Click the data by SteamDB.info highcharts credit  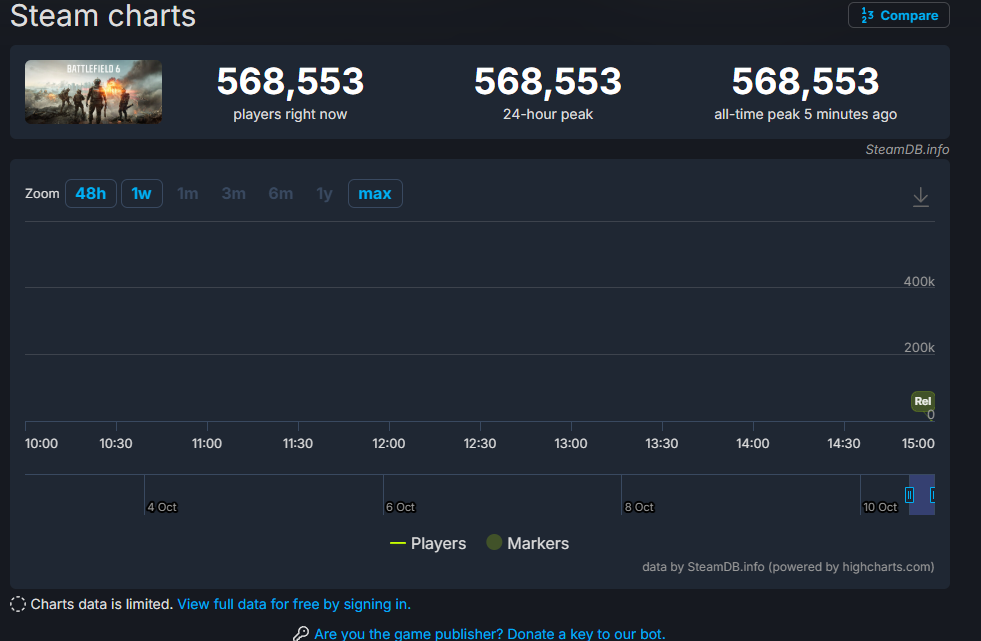pos(788,567)
